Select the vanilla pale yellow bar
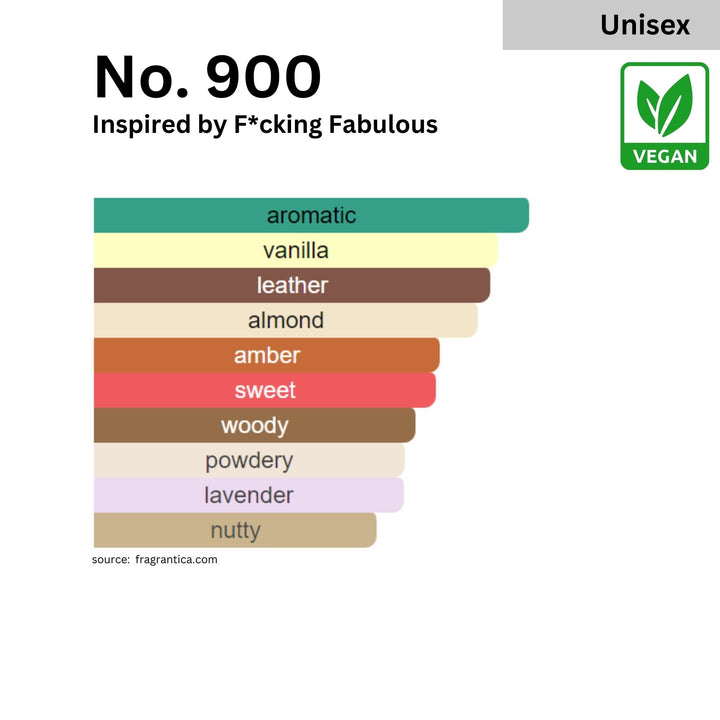 point(296,250)
